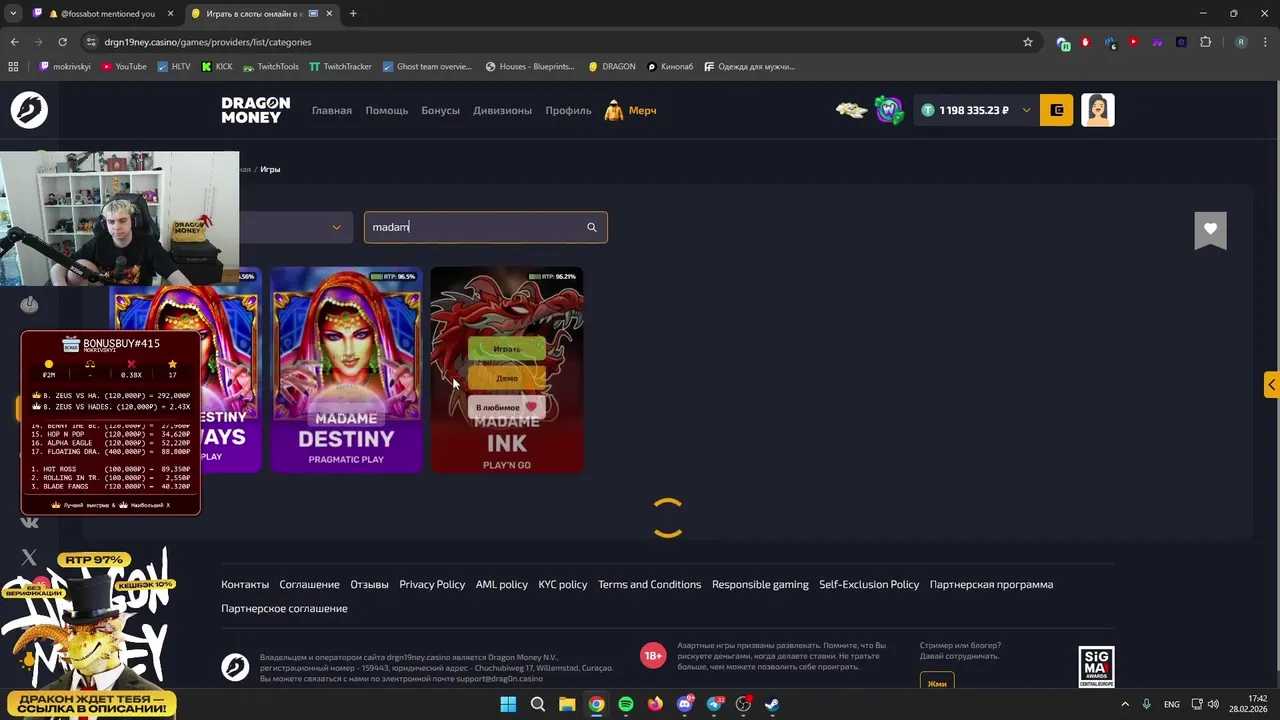Screen dimensions: 1280x720
Task: Open the Terms and Conditions footer link
Action: (649, 584)
